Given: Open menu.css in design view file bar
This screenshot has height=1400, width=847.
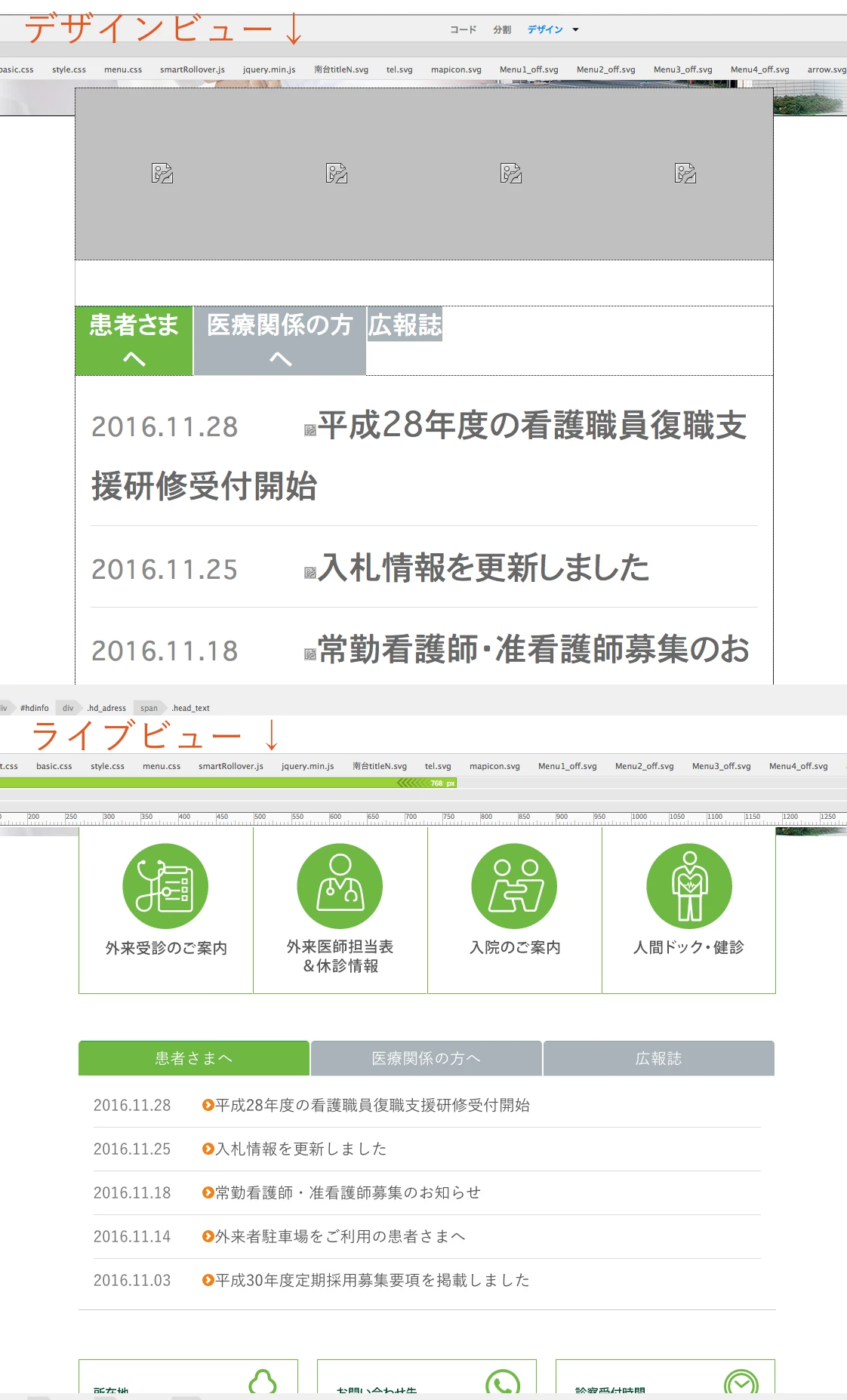Looking at the screenshot, I should pos(123,69).
